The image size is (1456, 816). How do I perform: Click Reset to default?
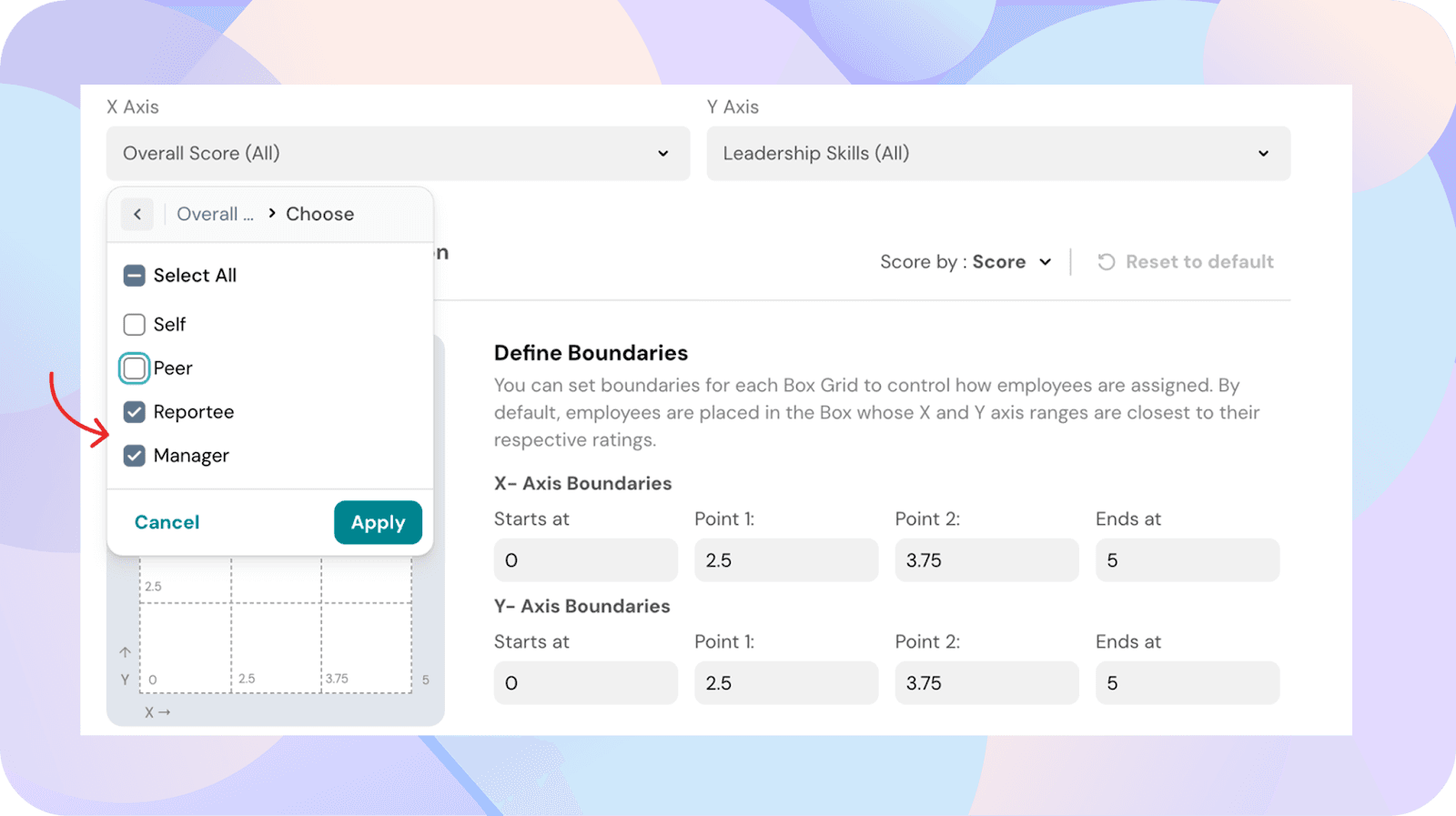click(x=1198, y=262)
